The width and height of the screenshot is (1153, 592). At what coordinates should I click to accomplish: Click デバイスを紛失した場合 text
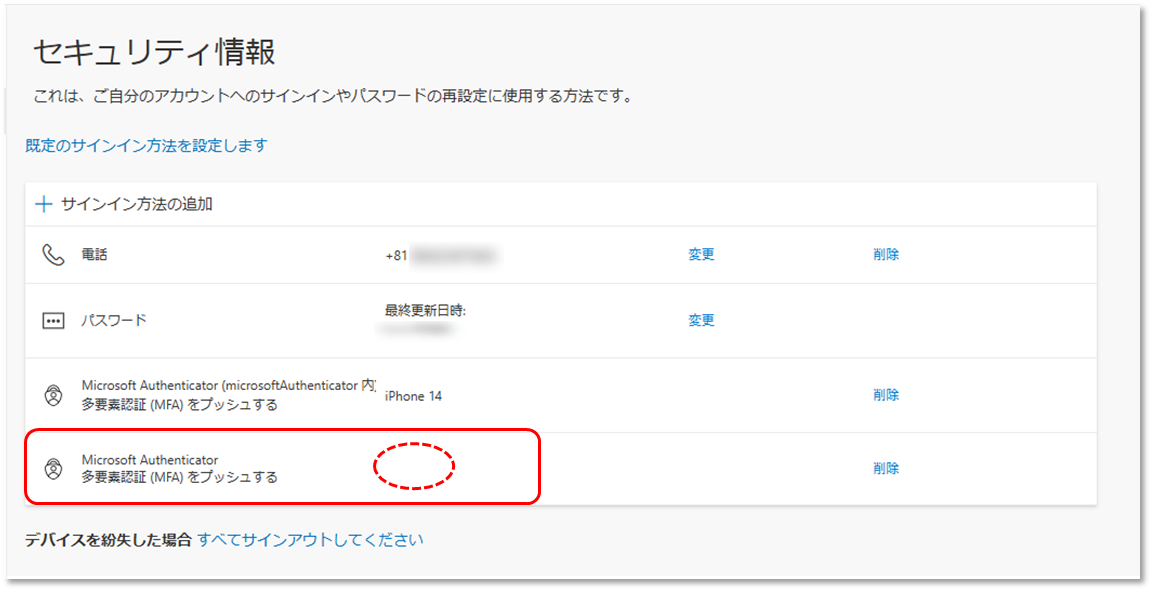(x=108, y=540)
